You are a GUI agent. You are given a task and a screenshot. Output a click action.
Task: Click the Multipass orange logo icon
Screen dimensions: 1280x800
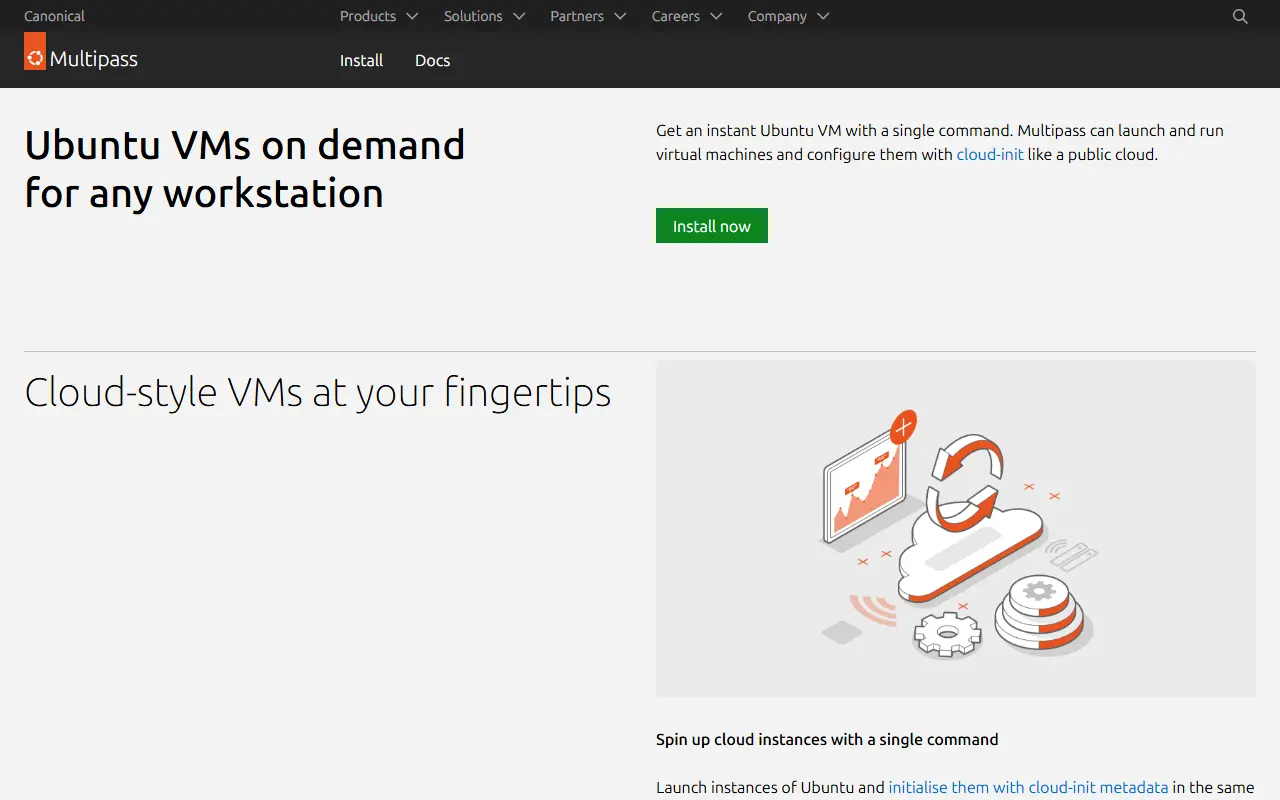pyautogui.click(x=35, y=51)
